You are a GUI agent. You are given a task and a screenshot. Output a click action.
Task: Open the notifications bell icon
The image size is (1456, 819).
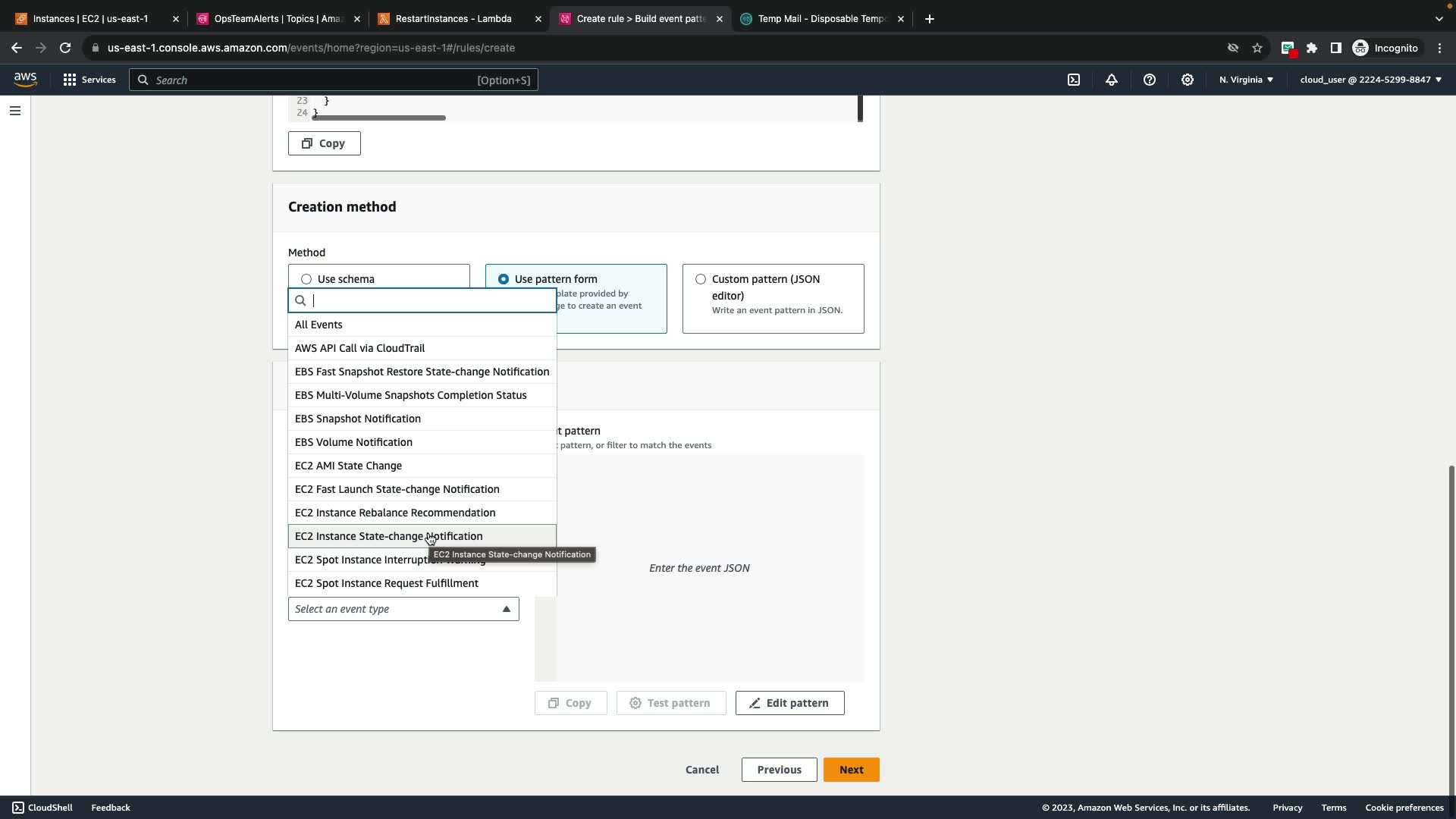click(1112, 80)
